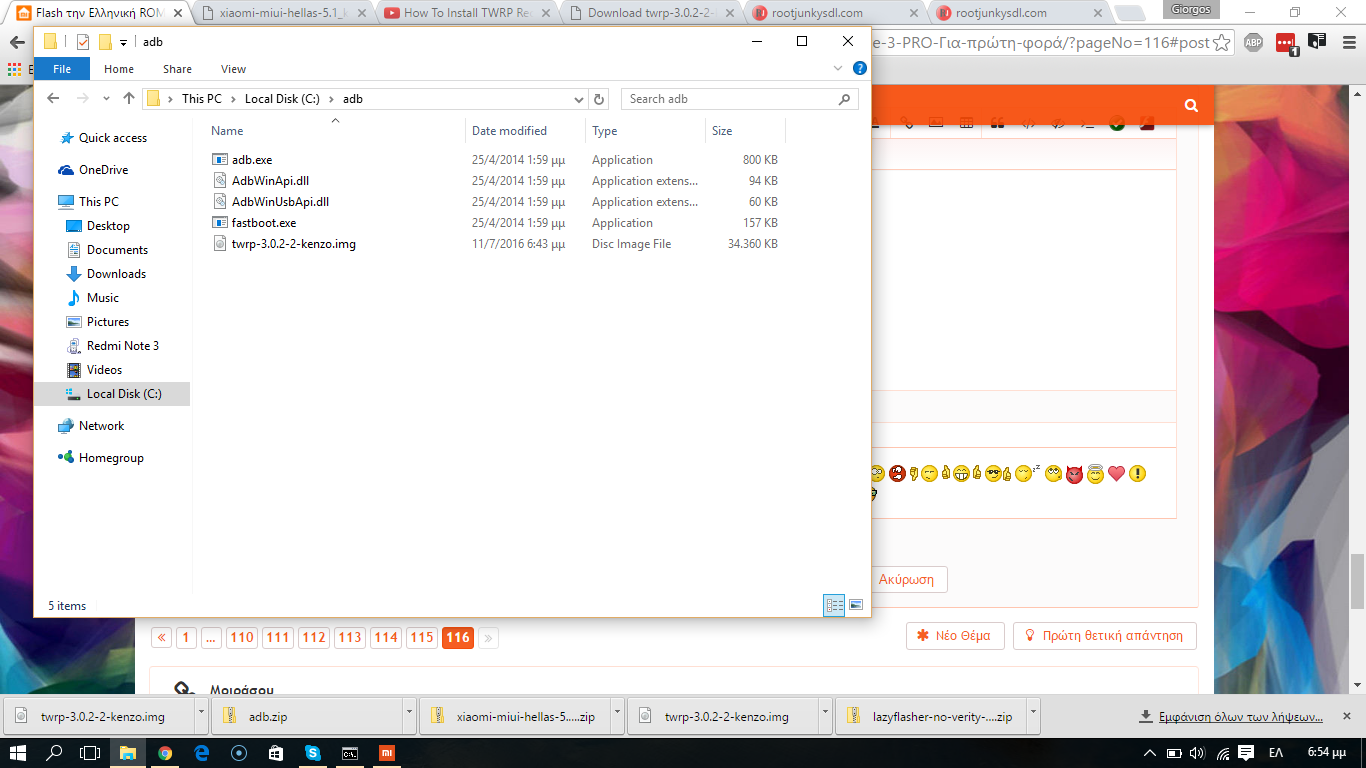Open Microsoft Edge from the taskbar
The height and width of the screenshot is (768, 1366).
click(x=201, y=753)
